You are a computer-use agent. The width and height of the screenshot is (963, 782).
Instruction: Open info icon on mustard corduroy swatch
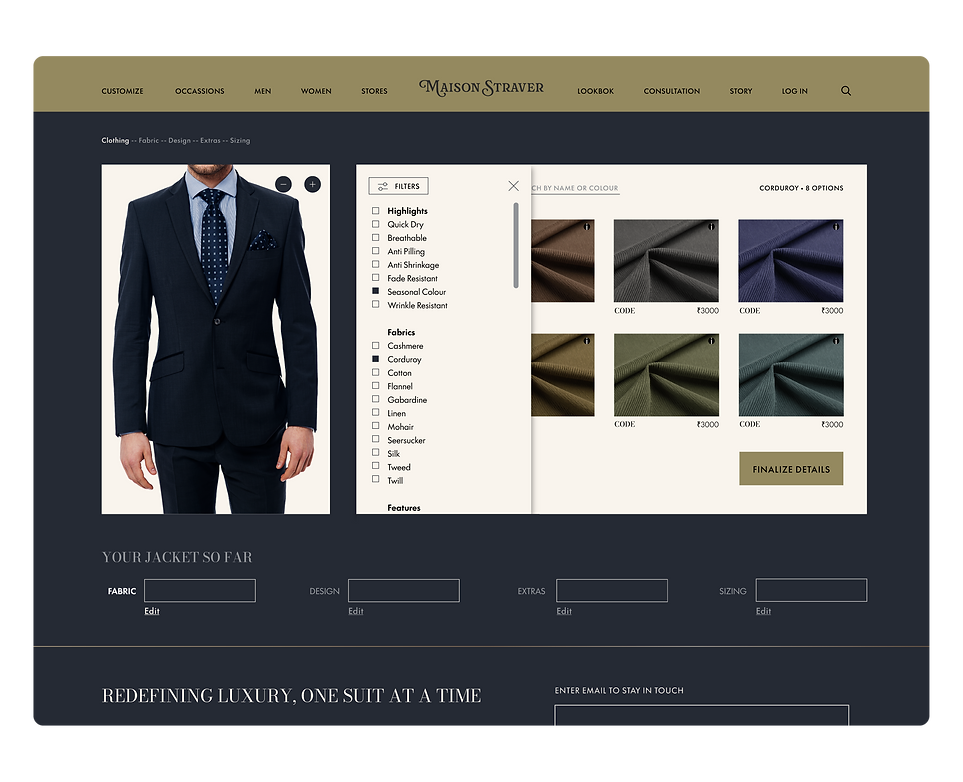coord(587,340)
